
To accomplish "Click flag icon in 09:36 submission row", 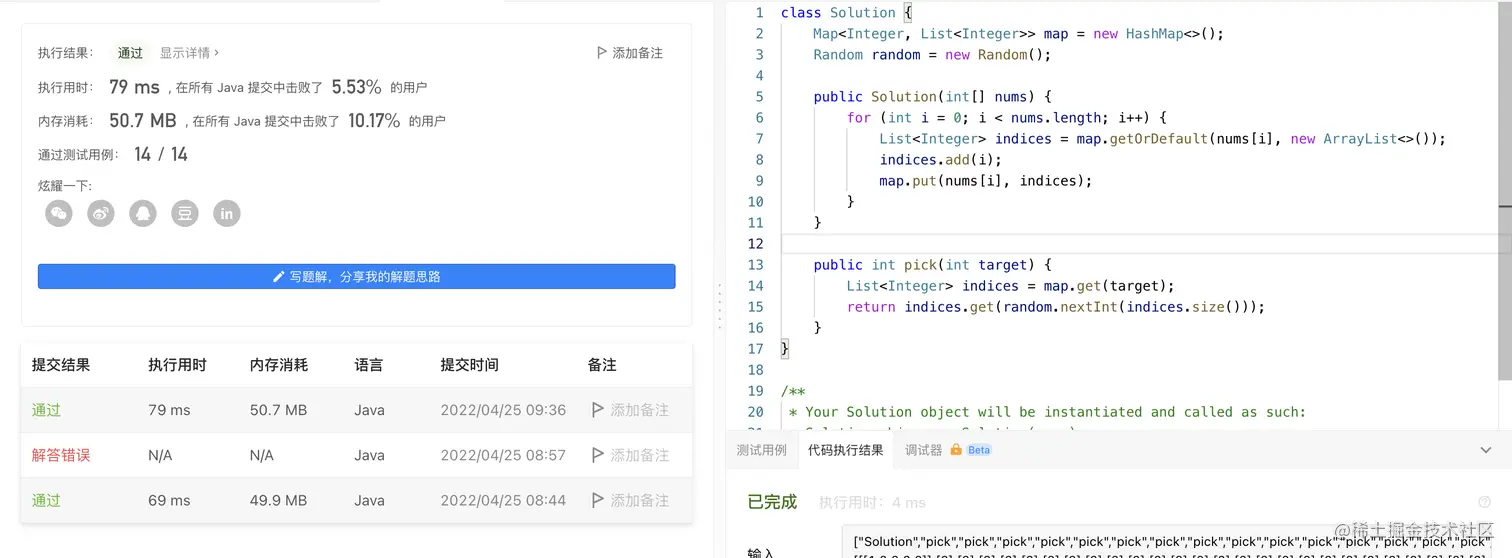I will pyautogui.click(x=598, y=410).
